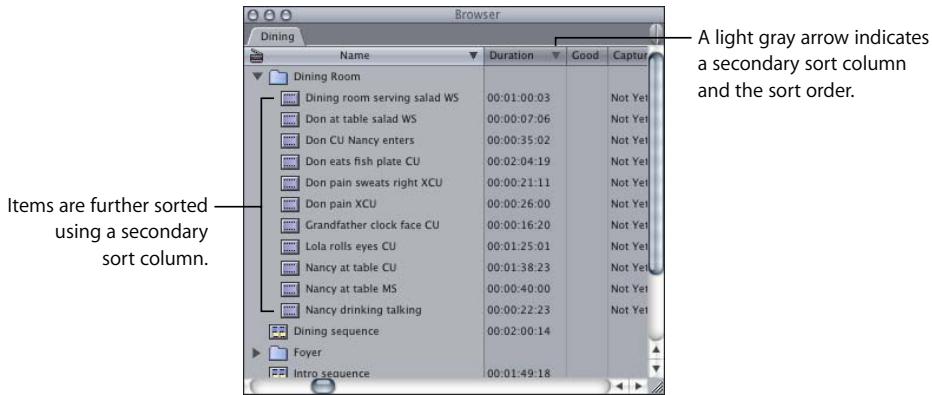Expand the Foyer bin triangle
The width and height of the screenshot is (932, 395).
coord(257,352)
